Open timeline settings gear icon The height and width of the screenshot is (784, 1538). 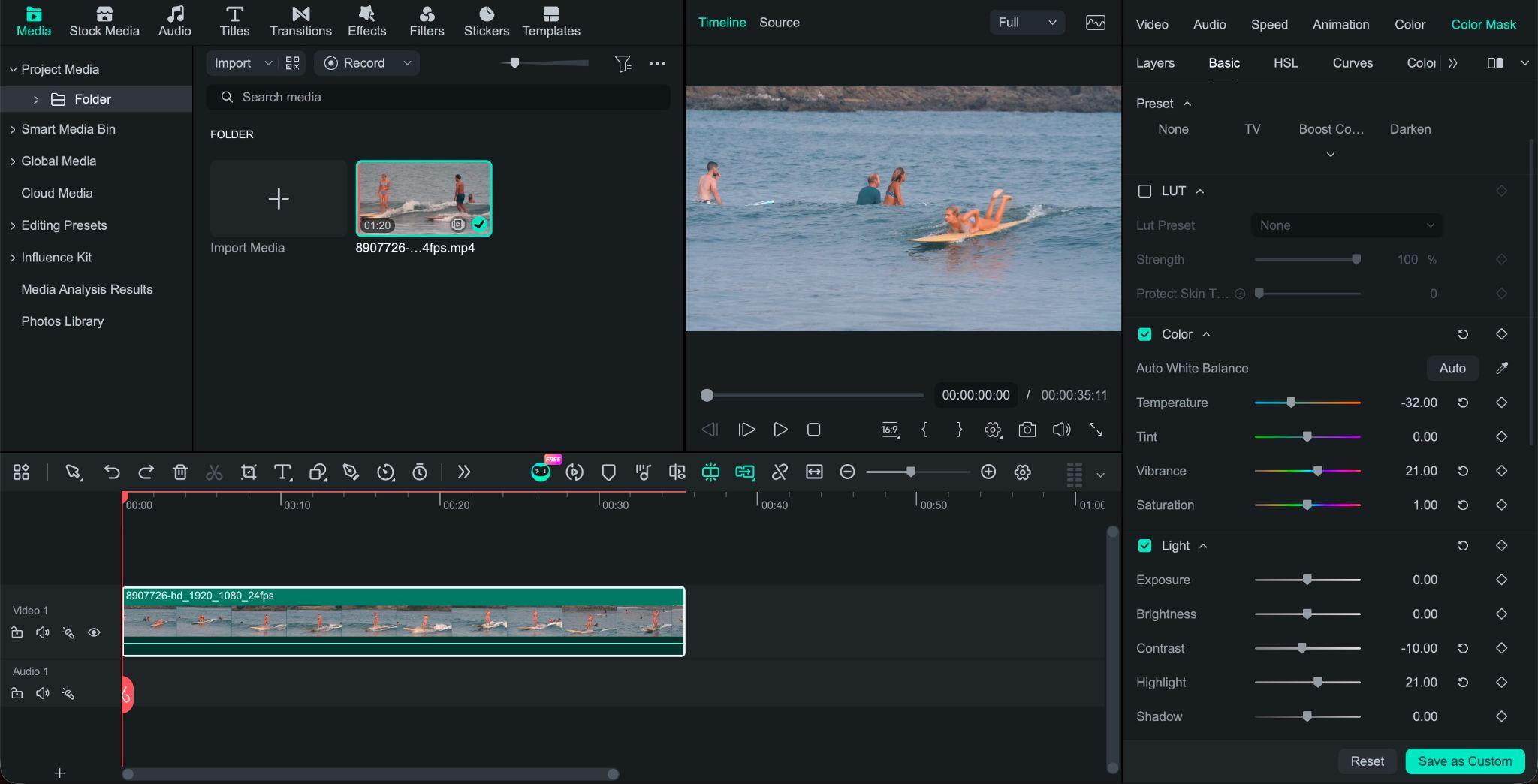click(1022, 472)
